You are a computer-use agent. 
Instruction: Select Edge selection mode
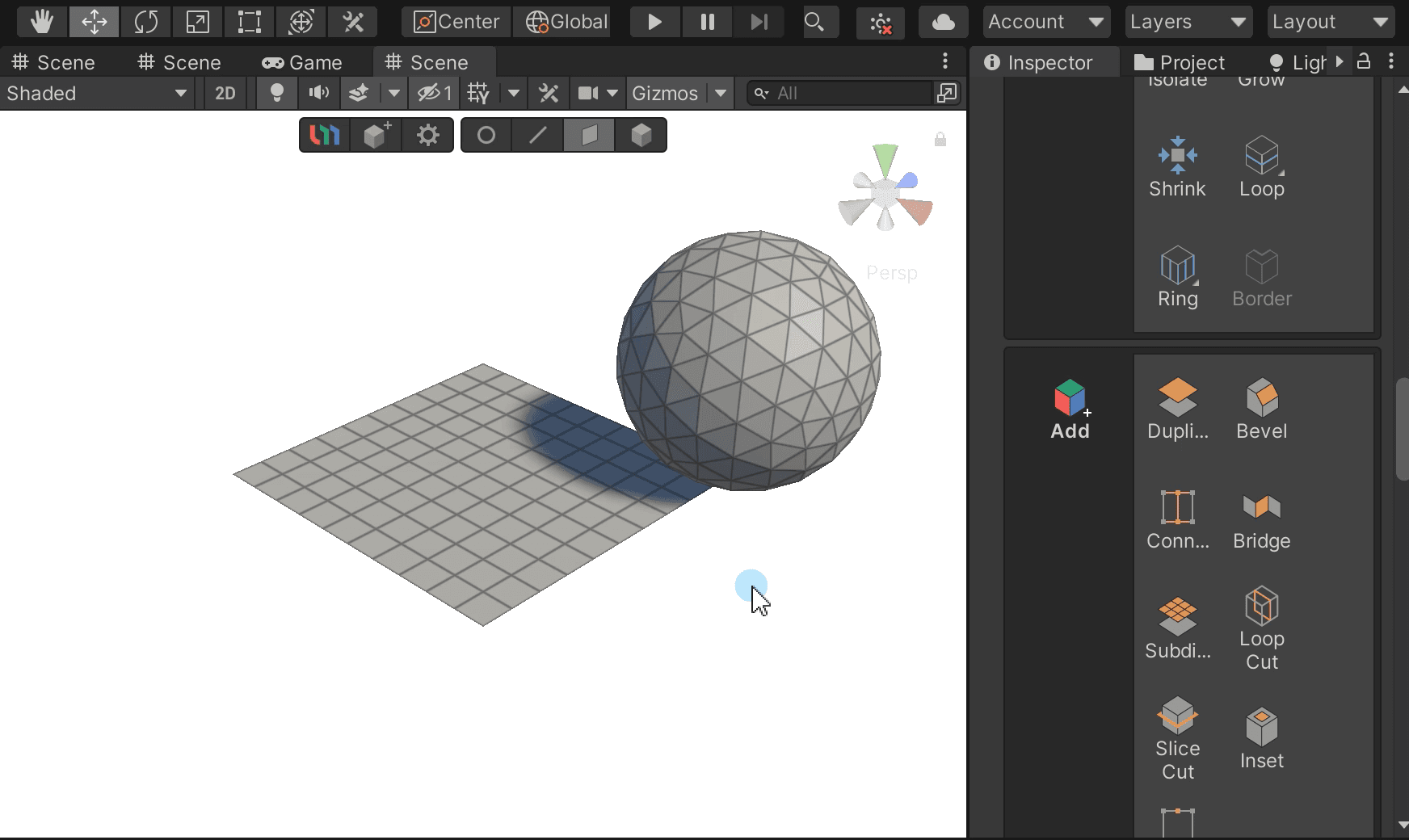click(538, 135)
